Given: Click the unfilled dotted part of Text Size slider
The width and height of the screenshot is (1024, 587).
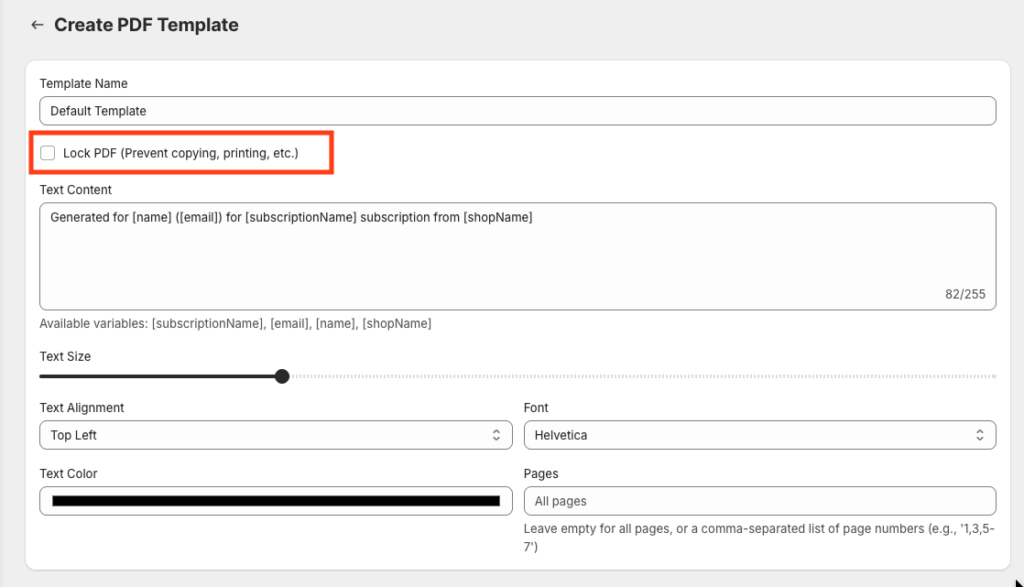Looking at the screenshot, I should point(640,376).
